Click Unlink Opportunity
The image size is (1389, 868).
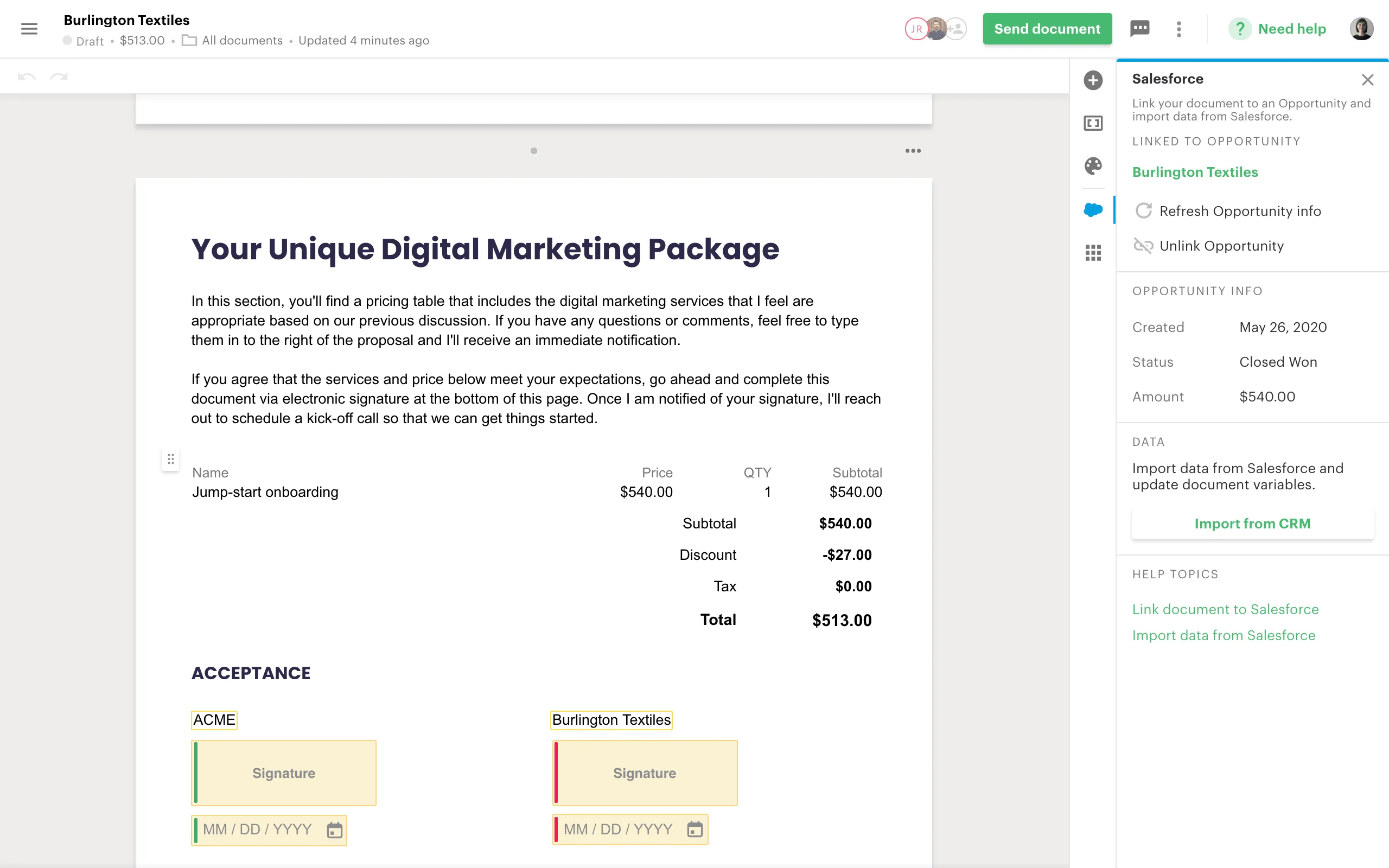(1209, 246)
